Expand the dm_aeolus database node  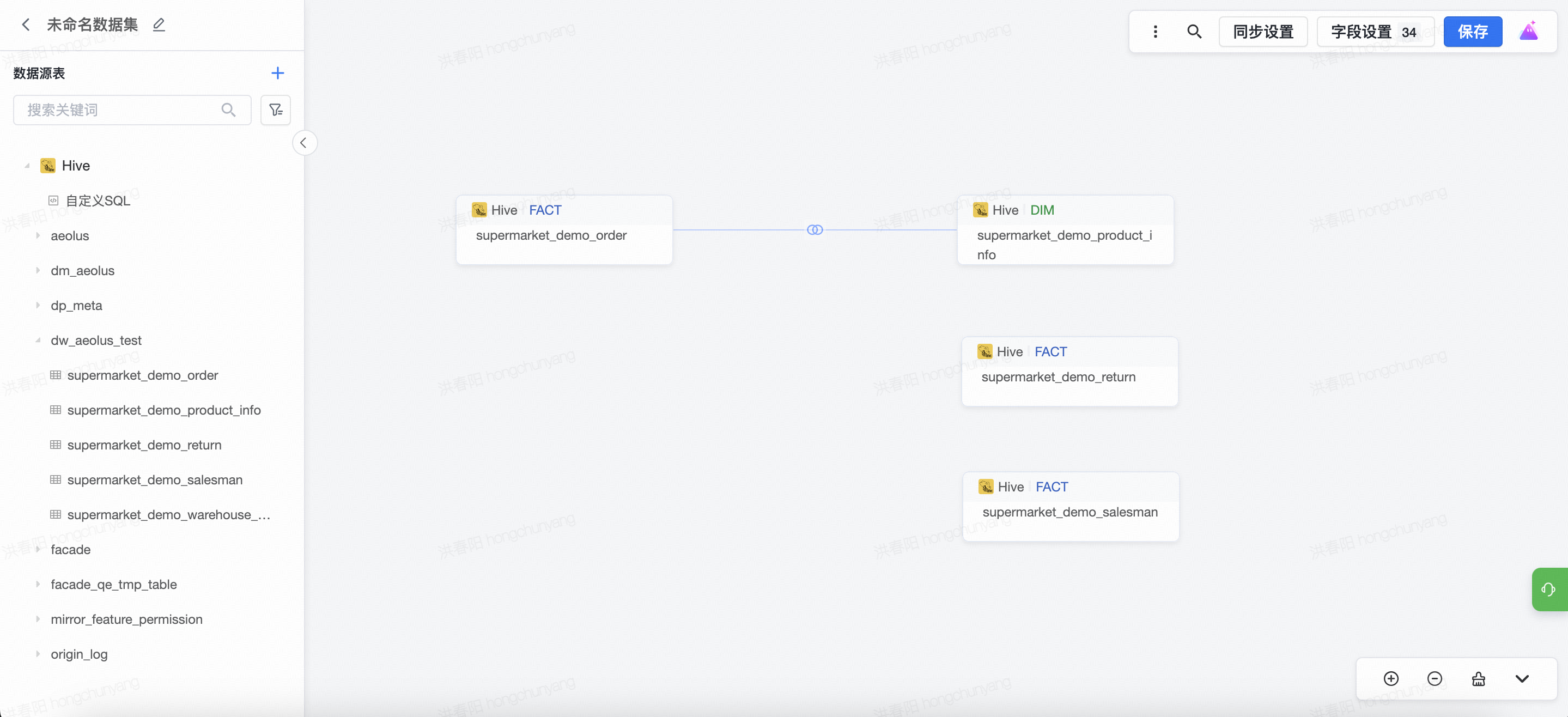coord(38,270)
